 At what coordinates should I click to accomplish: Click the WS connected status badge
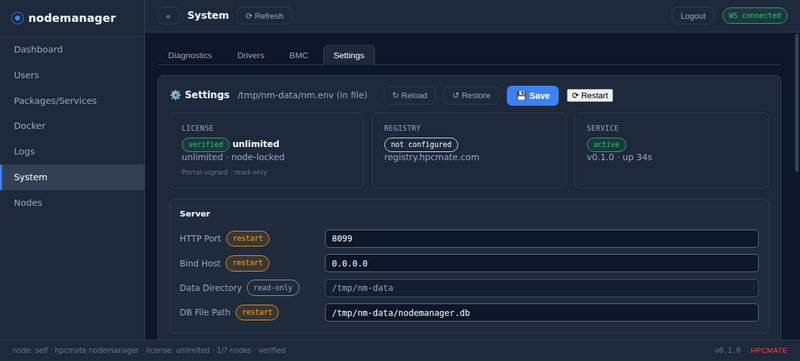pos(755,15)
